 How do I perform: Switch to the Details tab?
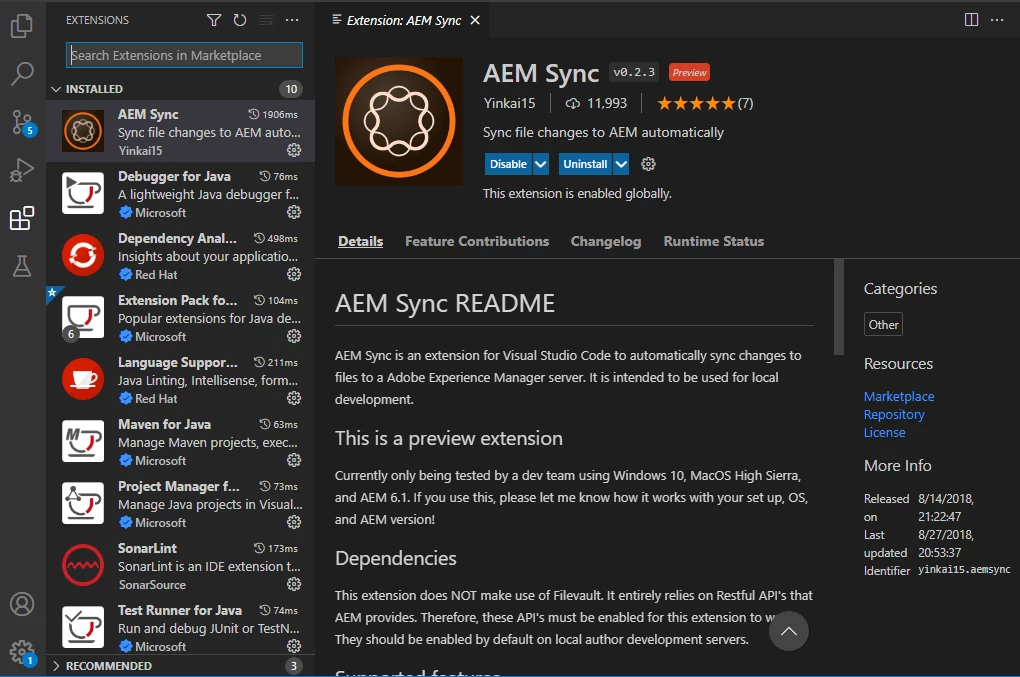[360, 241]
